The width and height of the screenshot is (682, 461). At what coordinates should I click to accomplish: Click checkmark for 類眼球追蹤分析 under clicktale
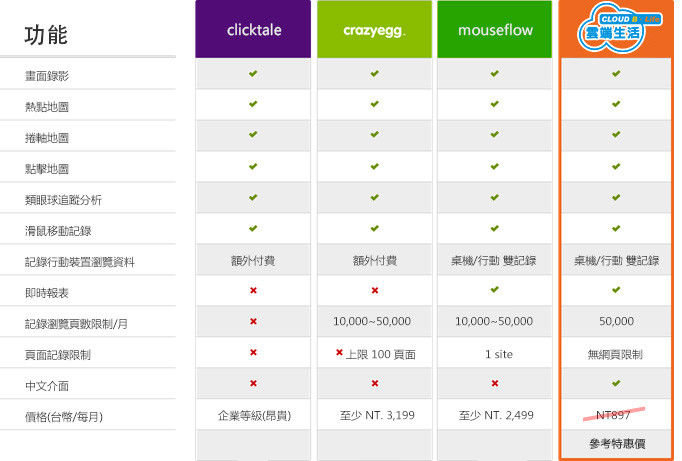253,197
